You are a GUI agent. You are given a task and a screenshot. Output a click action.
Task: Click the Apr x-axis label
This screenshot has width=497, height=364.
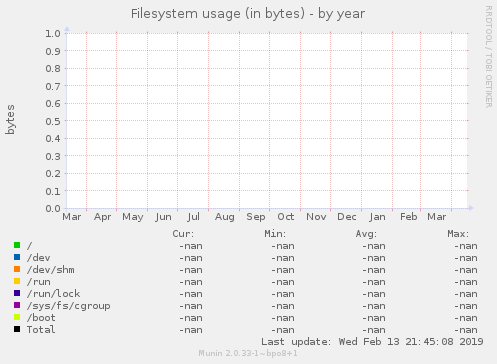[102, 217]
